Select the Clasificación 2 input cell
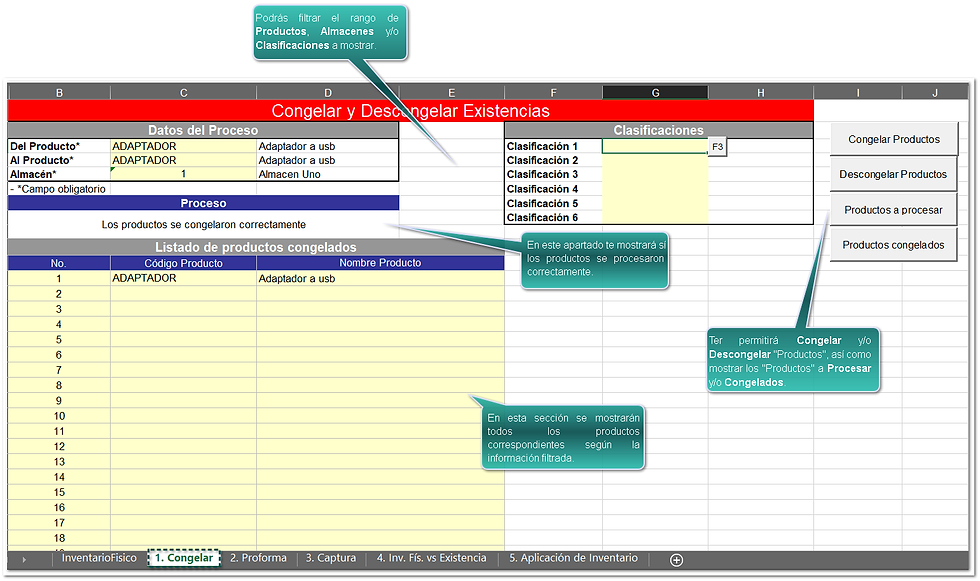Image resolution: width=980 pixels, height=581 pixels. (655, 161)
